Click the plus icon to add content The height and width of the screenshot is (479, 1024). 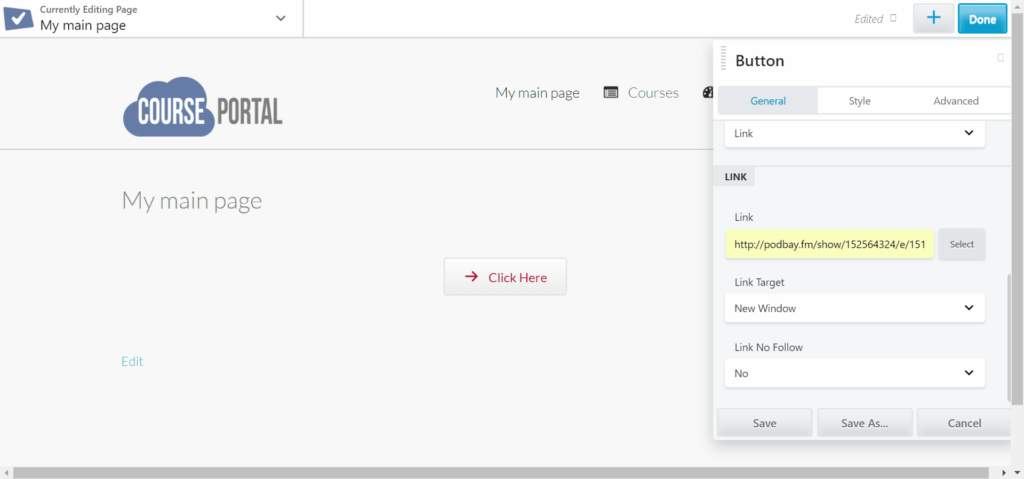pos(933,18)
